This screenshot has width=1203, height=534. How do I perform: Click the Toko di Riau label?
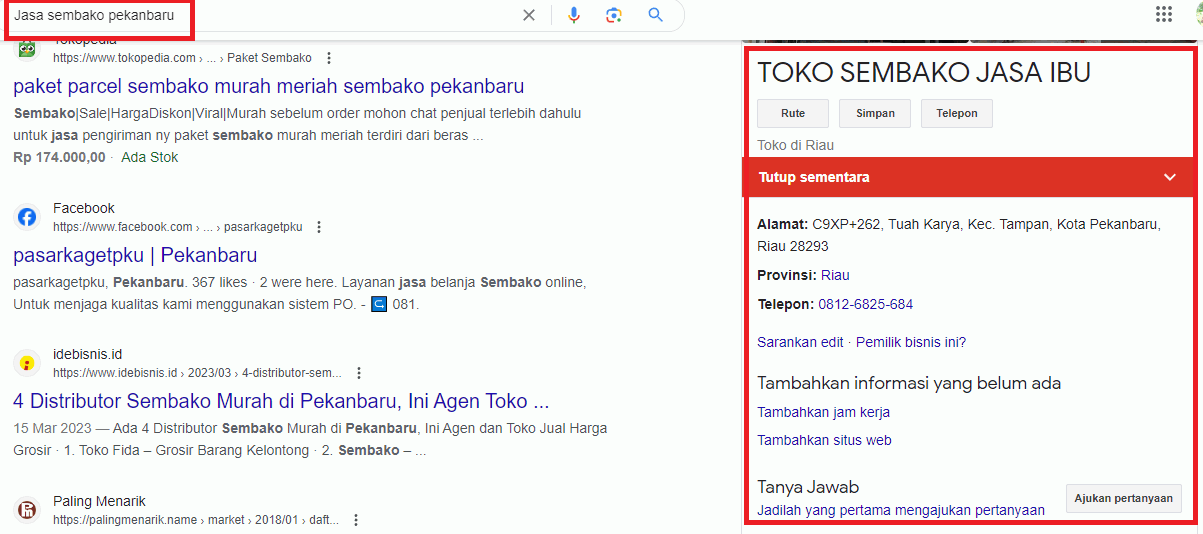[x=796, y=145]
